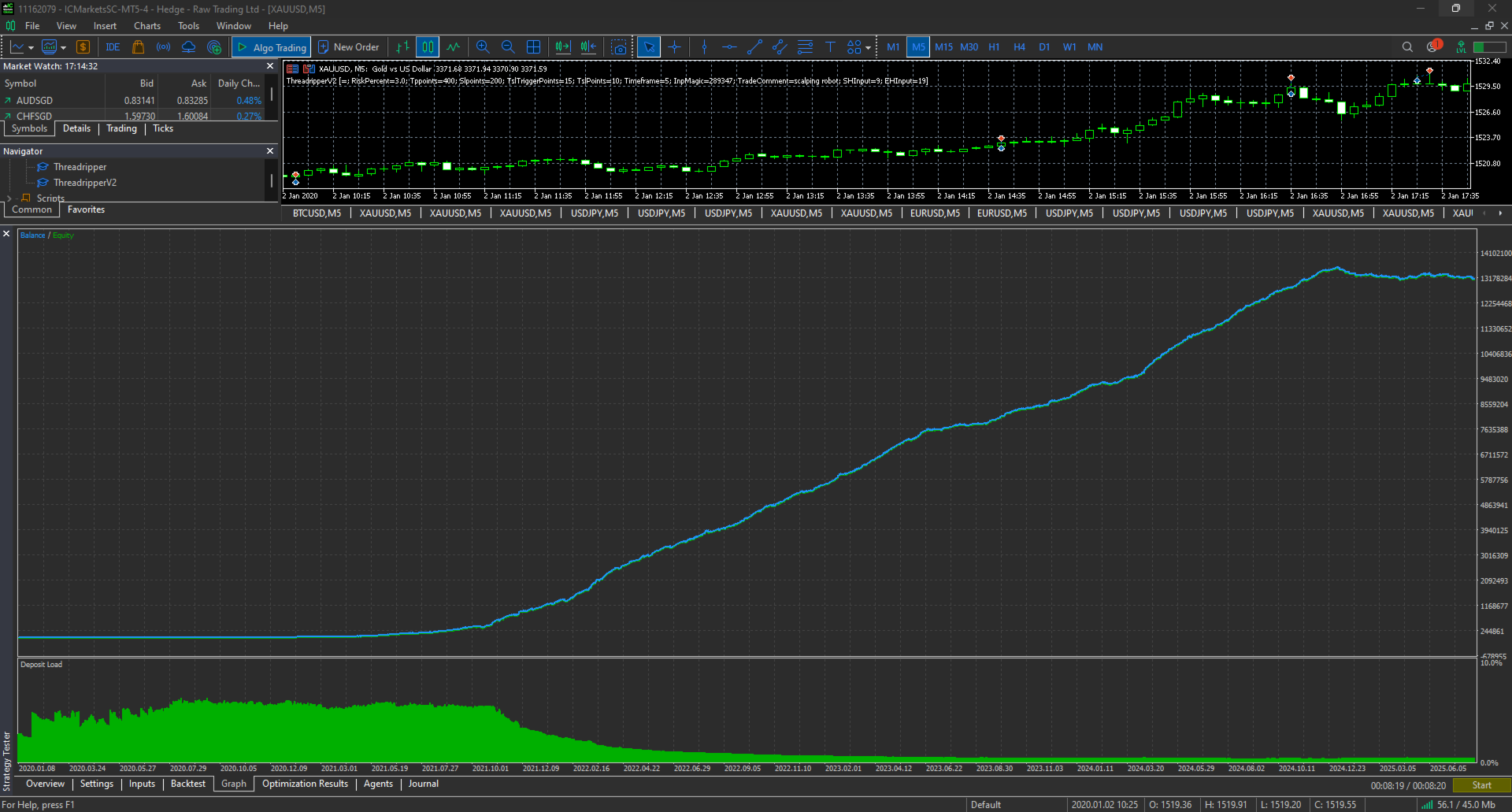Open the new chart dropdown arrow
The width and height of the screenshot is (1512, 812).
(31, 47)
